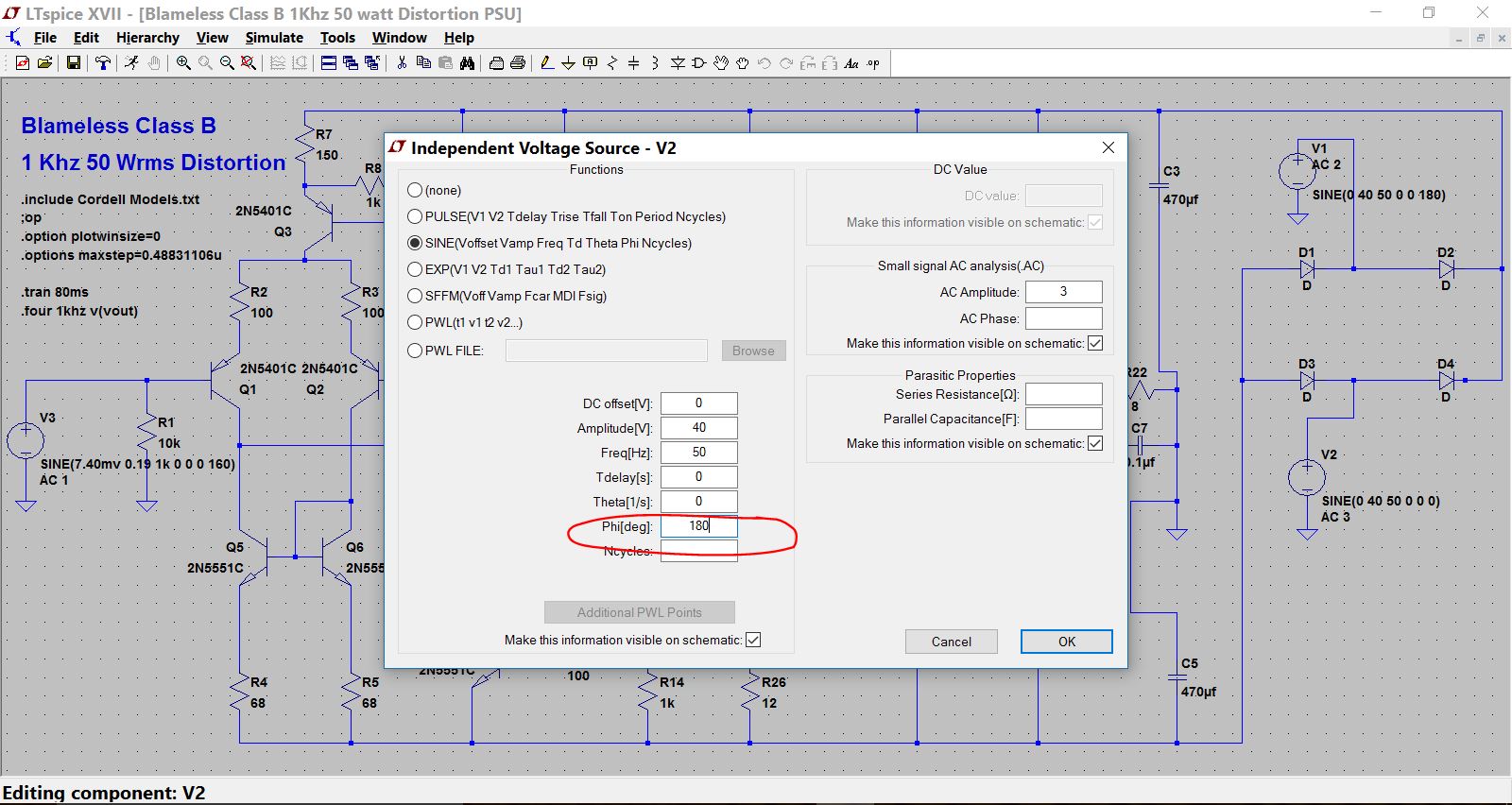
Task: Open the File menu
Action: (x=45, y=38)
